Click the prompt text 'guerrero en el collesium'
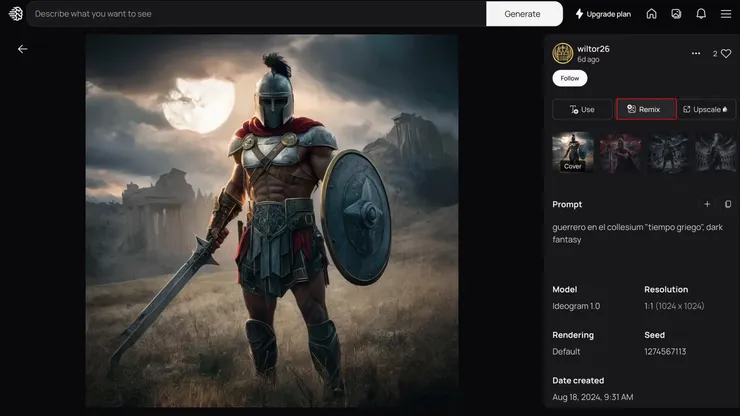The width and height of the screenshot is (740, 416). (597, 227)
